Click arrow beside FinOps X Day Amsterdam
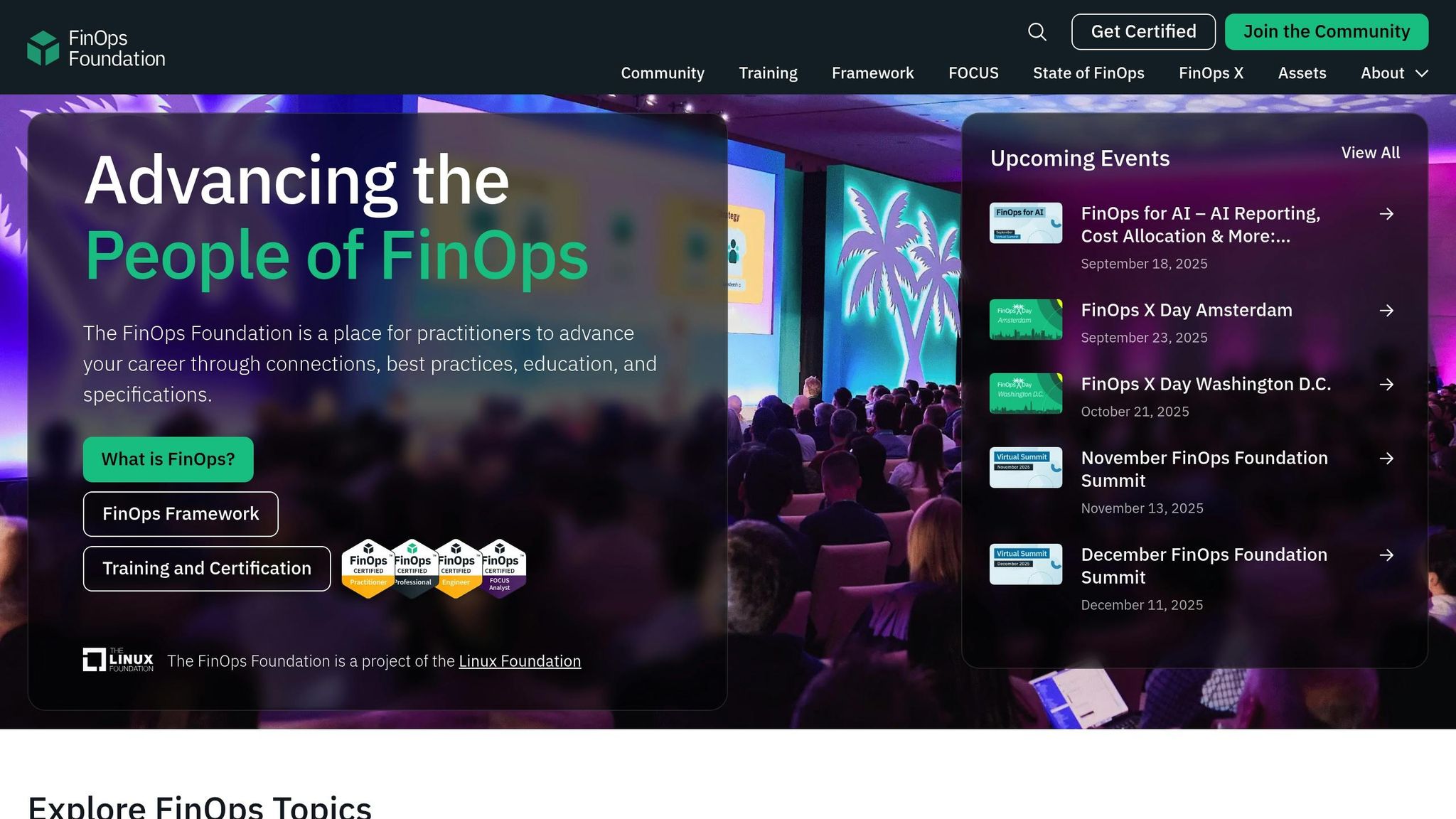1456x819 pixels. click(x=1386, y=311)
